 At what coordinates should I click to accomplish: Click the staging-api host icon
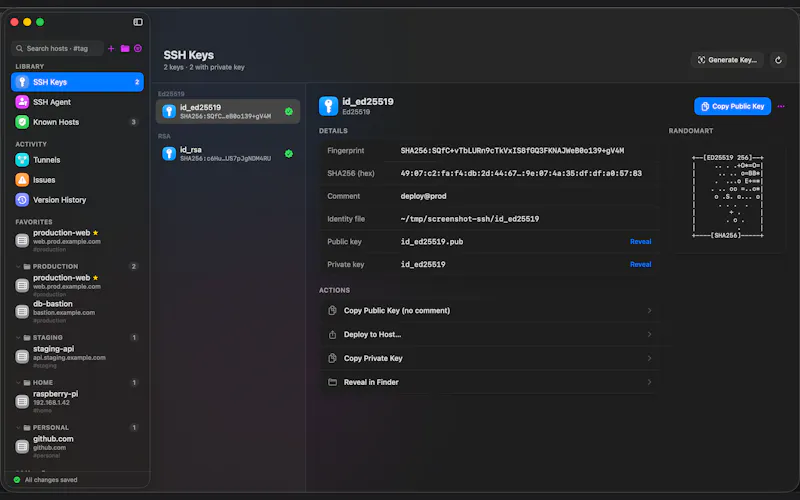click(22, 357)
